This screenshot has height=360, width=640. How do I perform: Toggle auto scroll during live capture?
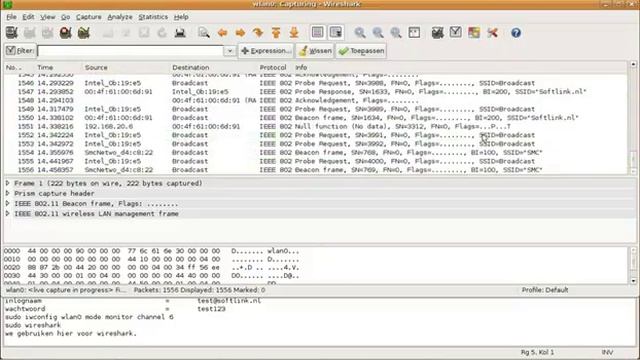336,33
